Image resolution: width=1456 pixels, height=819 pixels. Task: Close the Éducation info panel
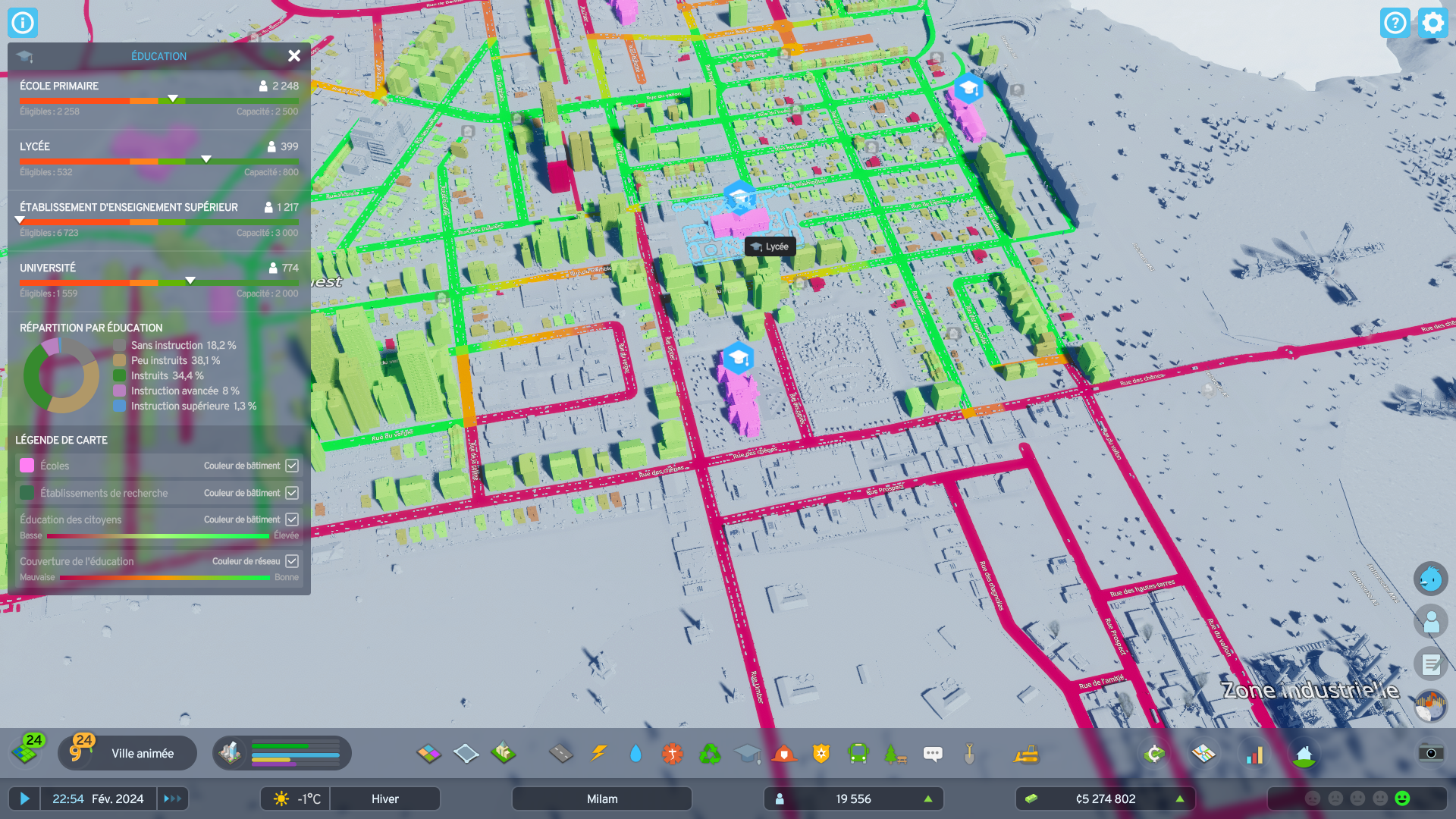(x=294, y=56)
